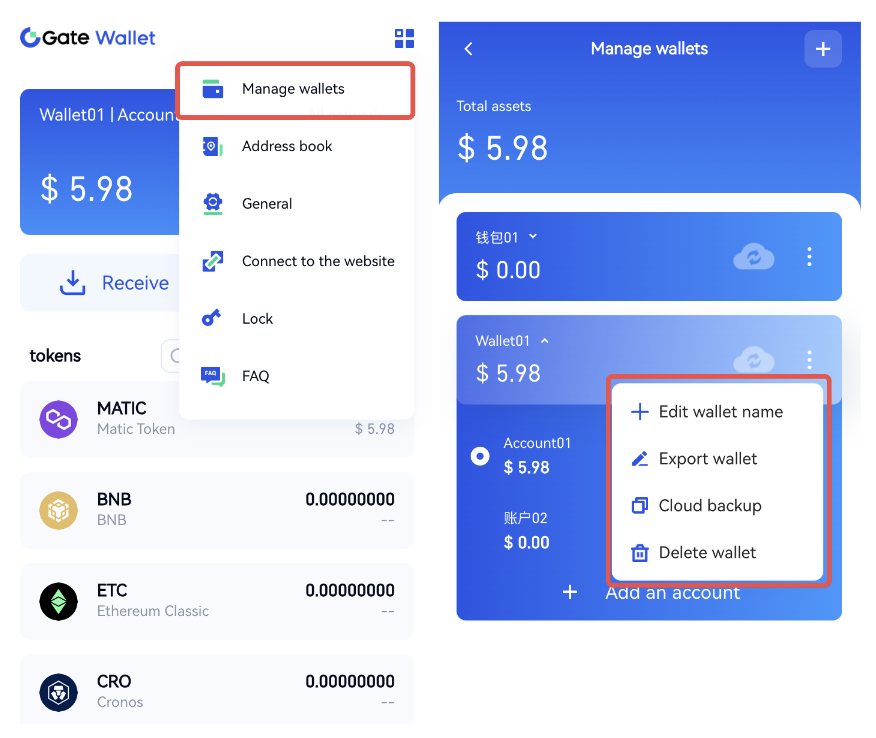Click Add an account
This screenshot has width=876, height=738.
click(672, 593)
